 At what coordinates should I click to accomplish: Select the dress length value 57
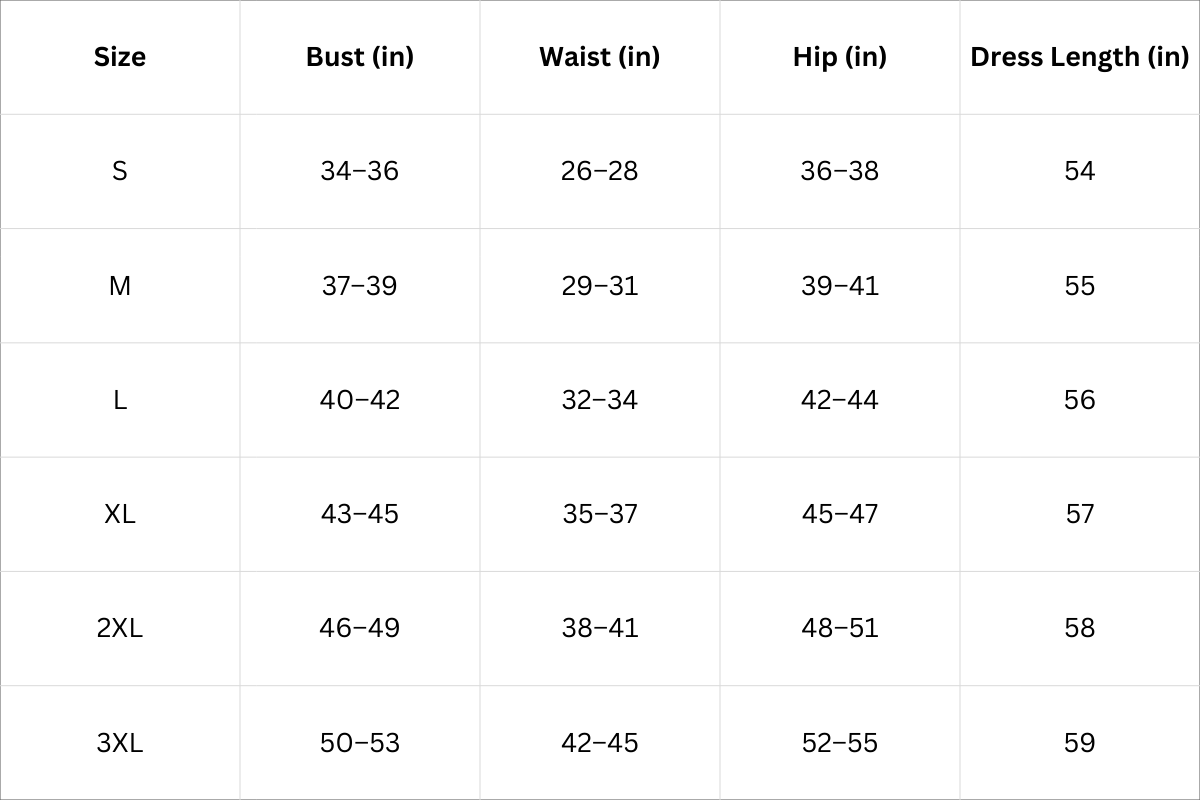point(1080,514)
